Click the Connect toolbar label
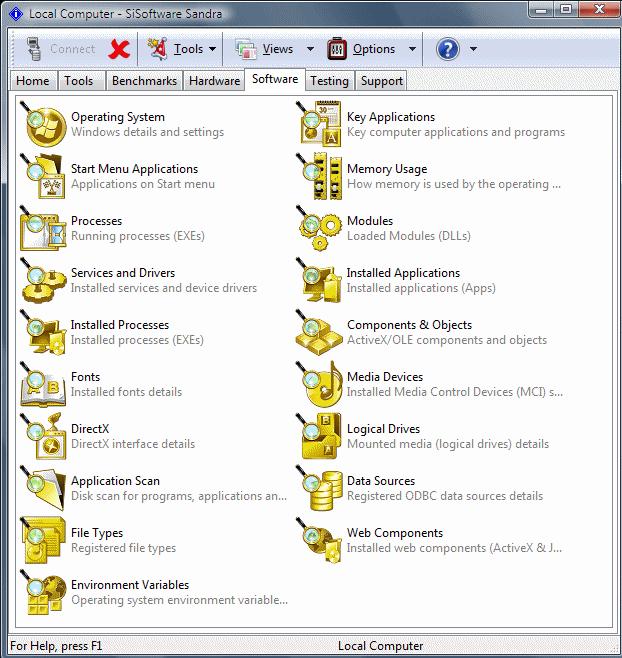The width and height of the screenshot is (622, 658). pos(73,49)
